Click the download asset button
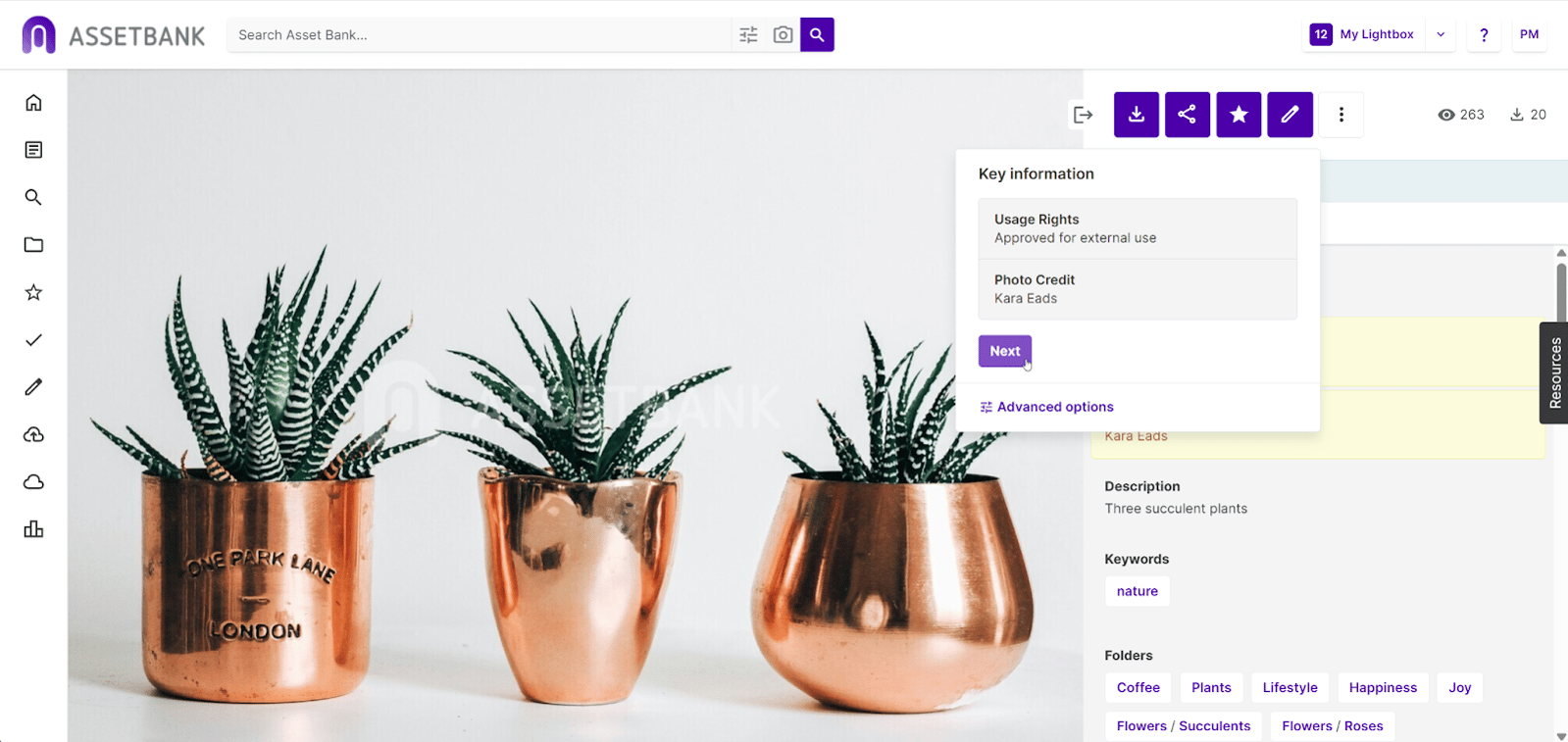1568x742 pixels. click(x=1136, y=115)
